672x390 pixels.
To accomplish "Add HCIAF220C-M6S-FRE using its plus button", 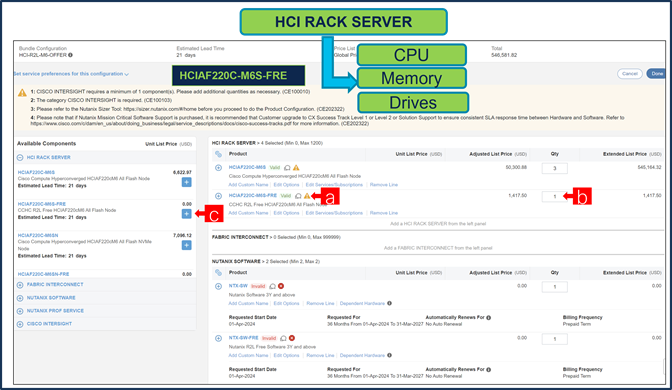I will coord(186,213).
